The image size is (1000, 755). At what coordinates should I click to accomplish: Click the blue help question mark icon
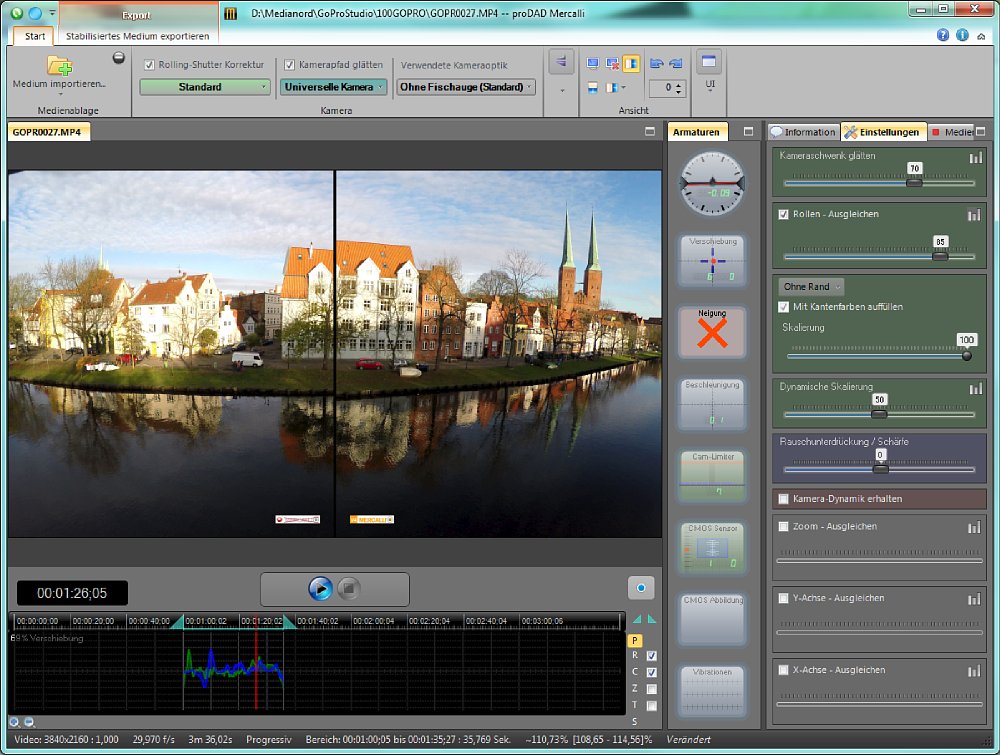click(x=942, y=35)
